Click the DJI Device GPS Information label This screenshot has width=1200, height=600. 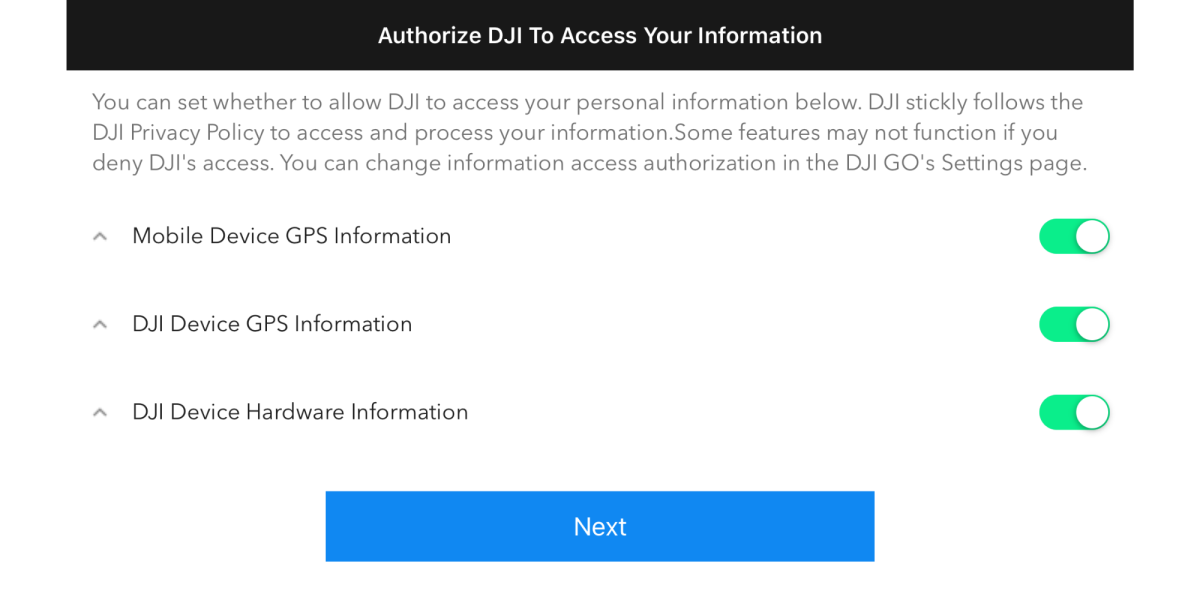point(272,324)
